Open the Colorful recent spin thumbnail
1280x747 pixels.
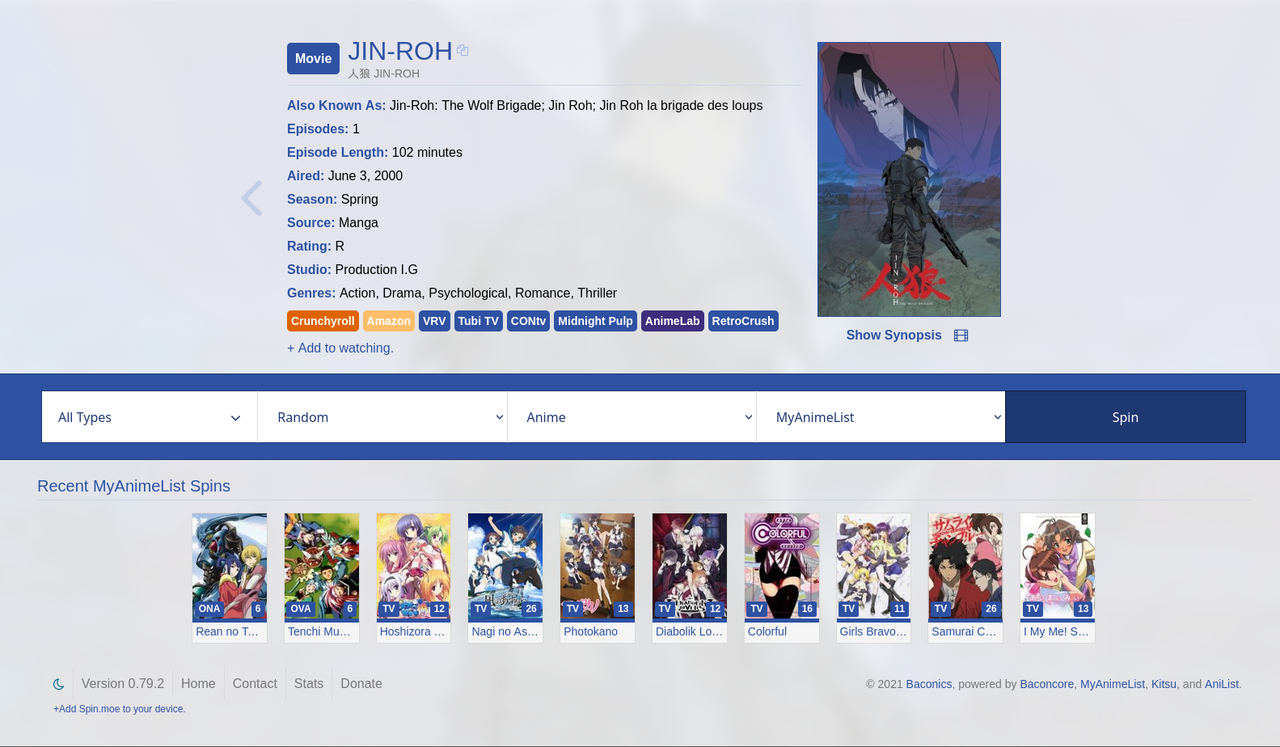[x=781, y=577]
